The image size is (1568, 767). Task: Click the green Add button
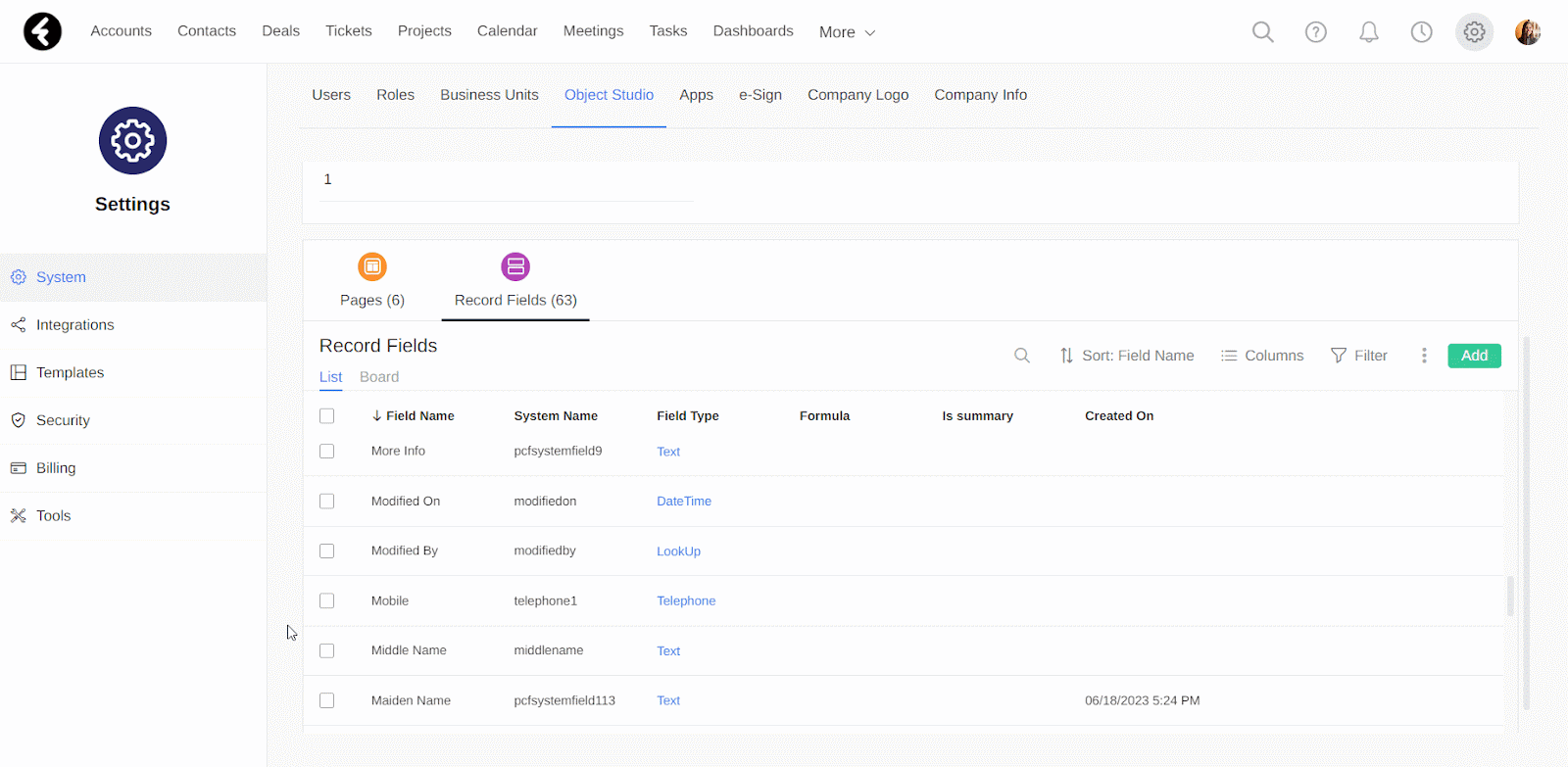(x=1474, y=356)
